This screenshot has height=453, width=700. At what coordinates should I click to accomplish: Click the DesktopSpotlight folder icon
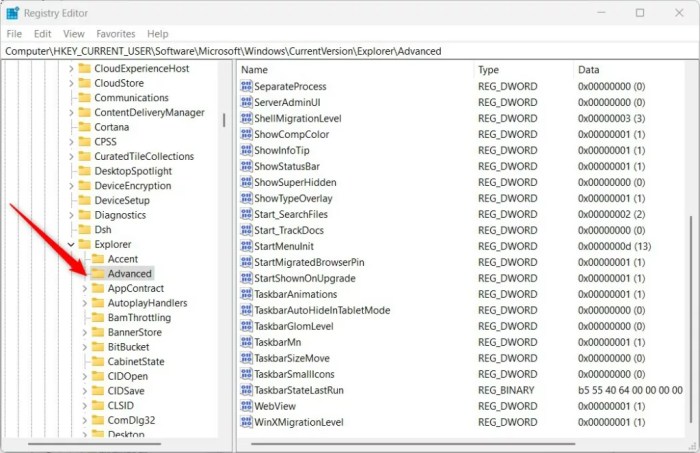(x=84, y=171)
